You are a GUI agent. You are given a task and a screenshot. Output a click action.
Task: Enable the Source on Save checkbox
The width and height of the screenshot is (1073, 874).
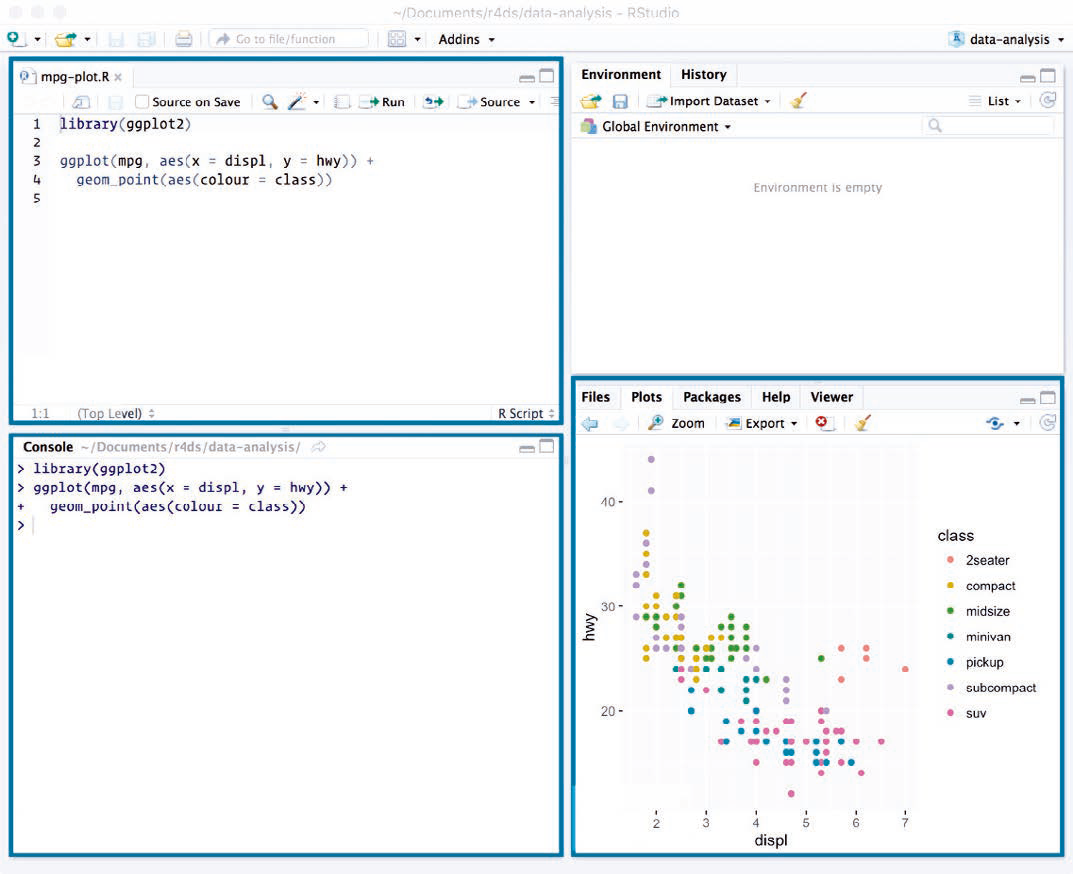(x=142, y=102)
